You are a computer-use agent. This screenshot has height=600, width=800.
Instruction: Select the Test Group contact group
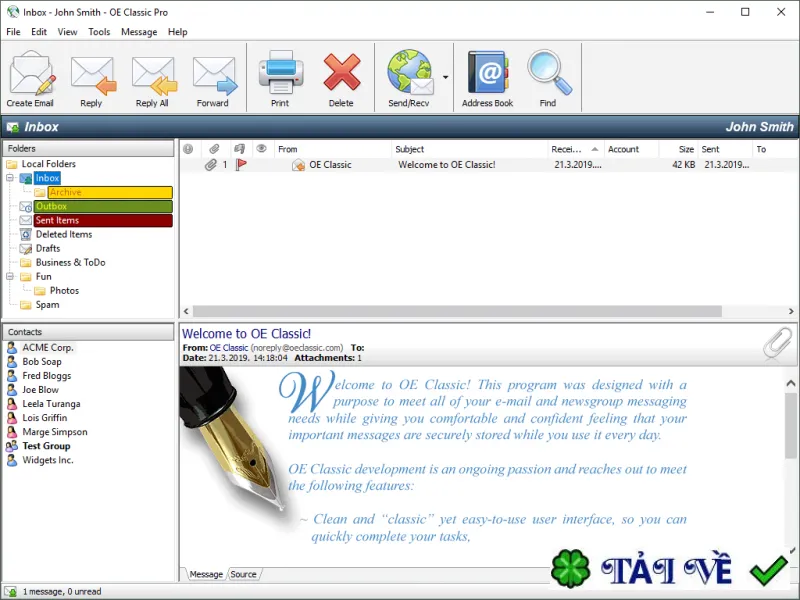(x=46, y=446)
